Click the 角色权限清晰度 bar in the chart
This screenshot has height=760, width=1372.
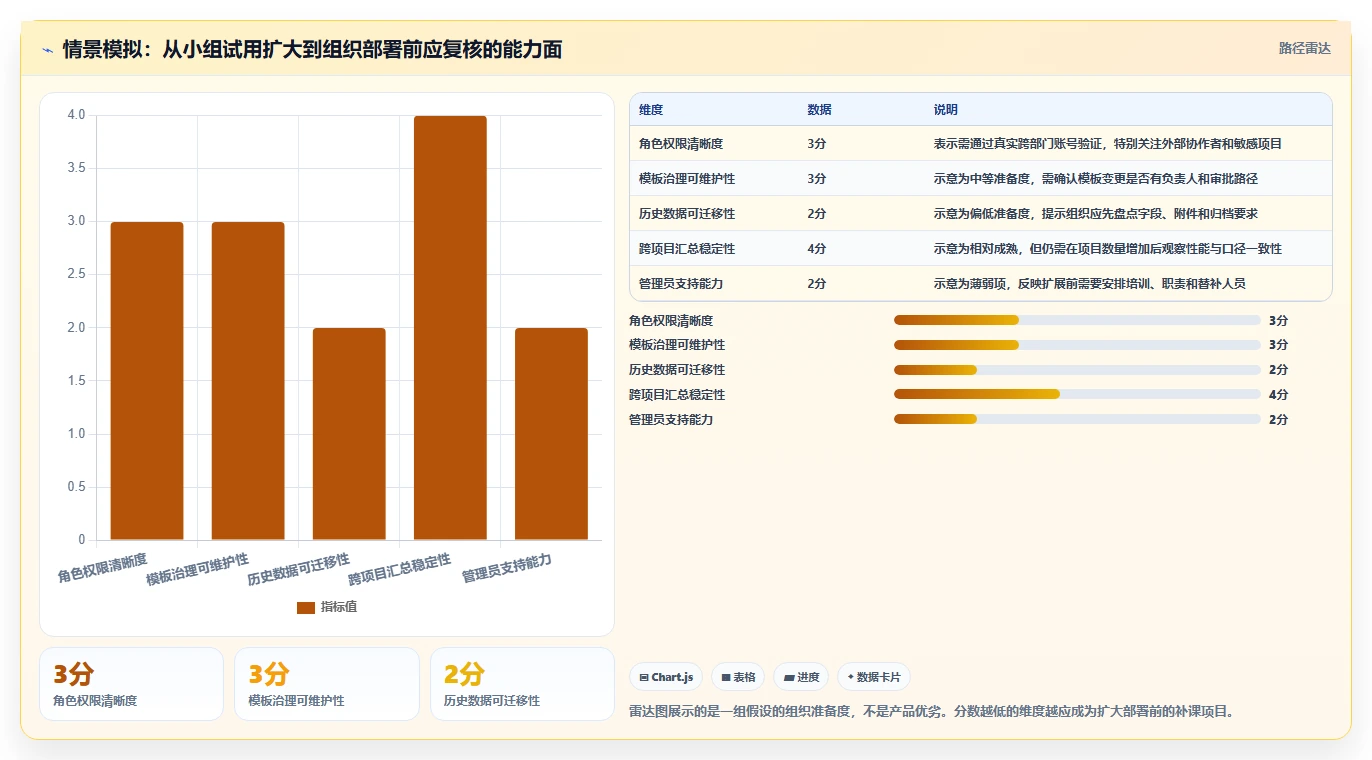click(x=147, y=381)
